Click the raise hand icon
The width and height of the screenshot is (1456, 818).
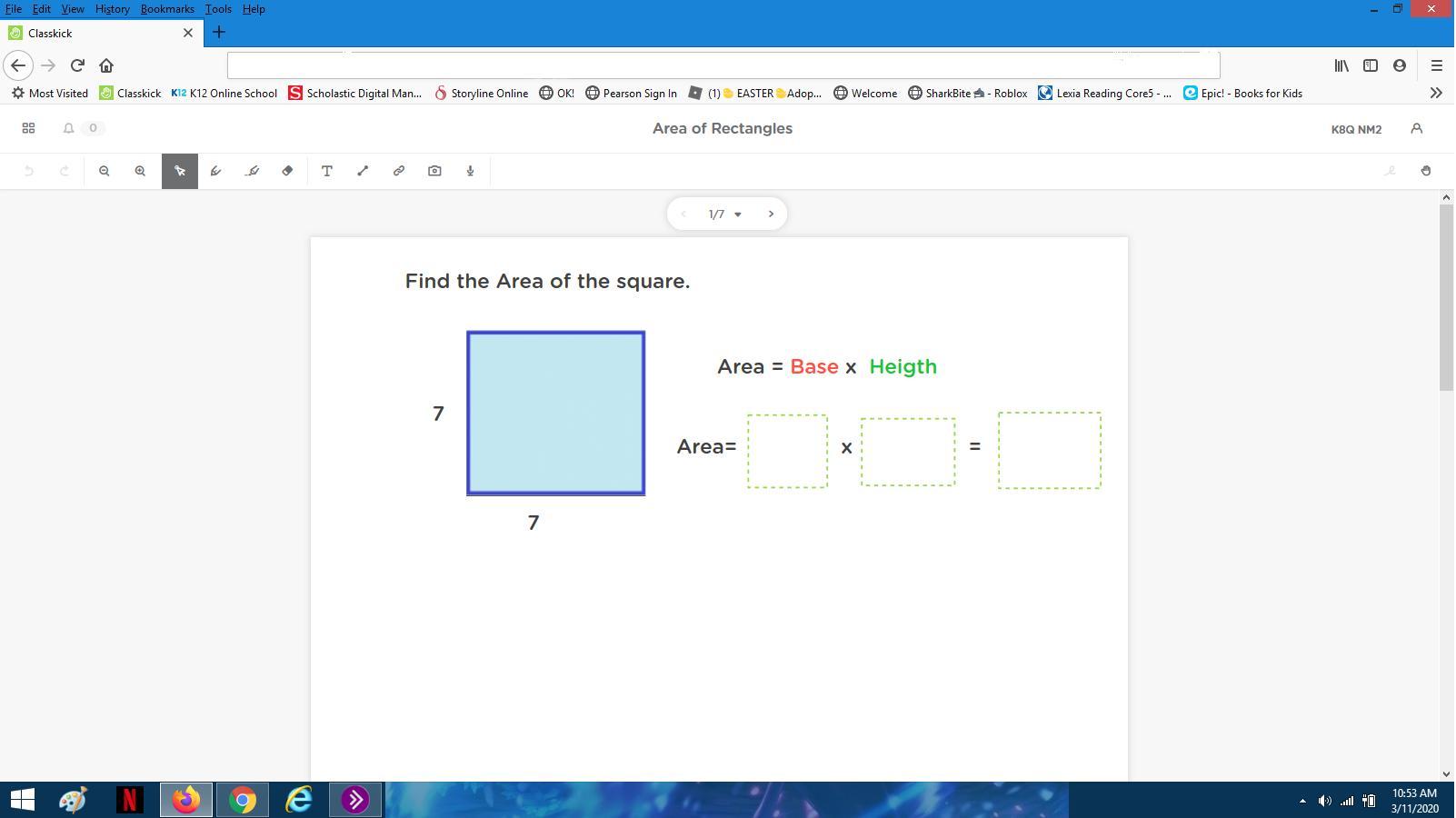coord(1426,171)
